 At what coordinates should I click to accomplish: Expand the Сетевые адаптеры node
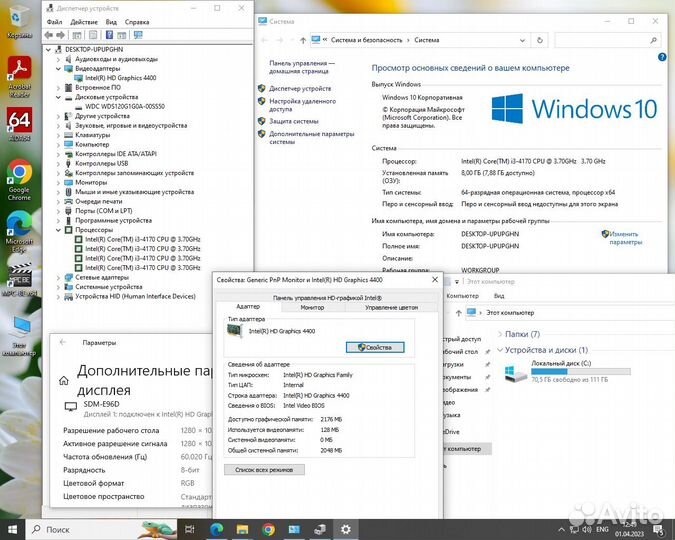click(58, 277)
